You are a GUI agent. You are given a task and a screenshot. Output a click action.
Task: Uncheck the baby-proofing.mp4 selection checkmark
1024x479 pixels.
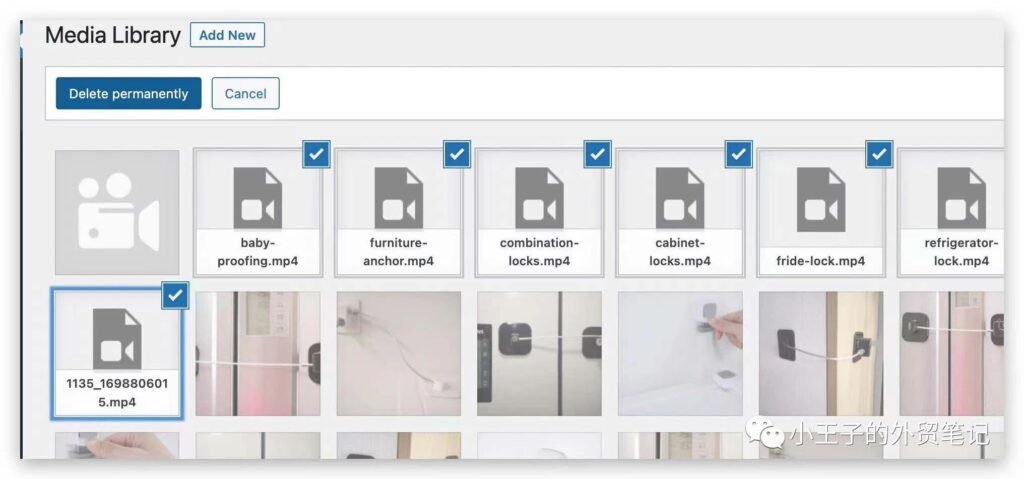[x=316, y=154]
